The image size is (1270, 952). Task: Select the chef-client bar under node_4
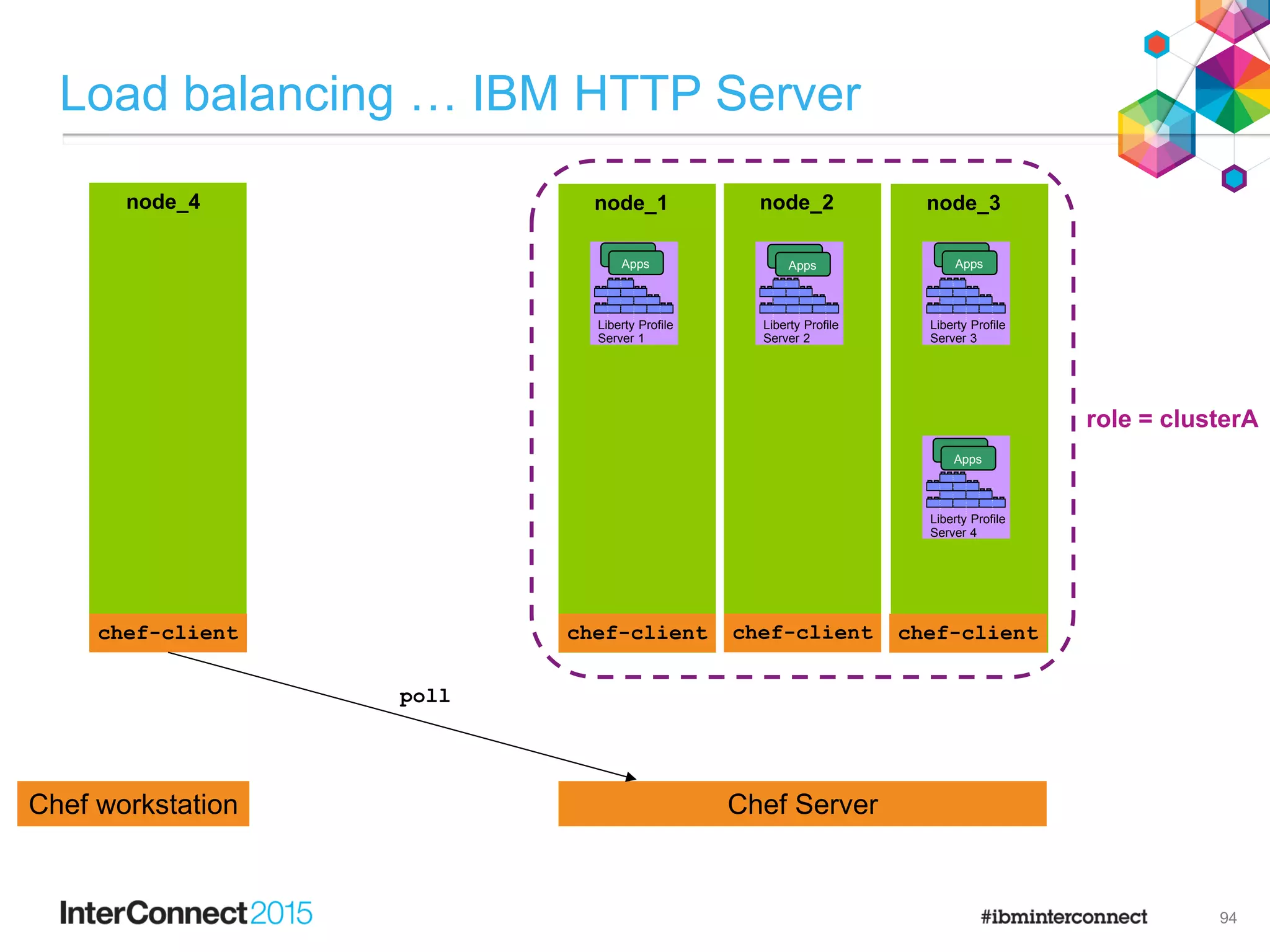pyautogui.click(x=168, y=633)
